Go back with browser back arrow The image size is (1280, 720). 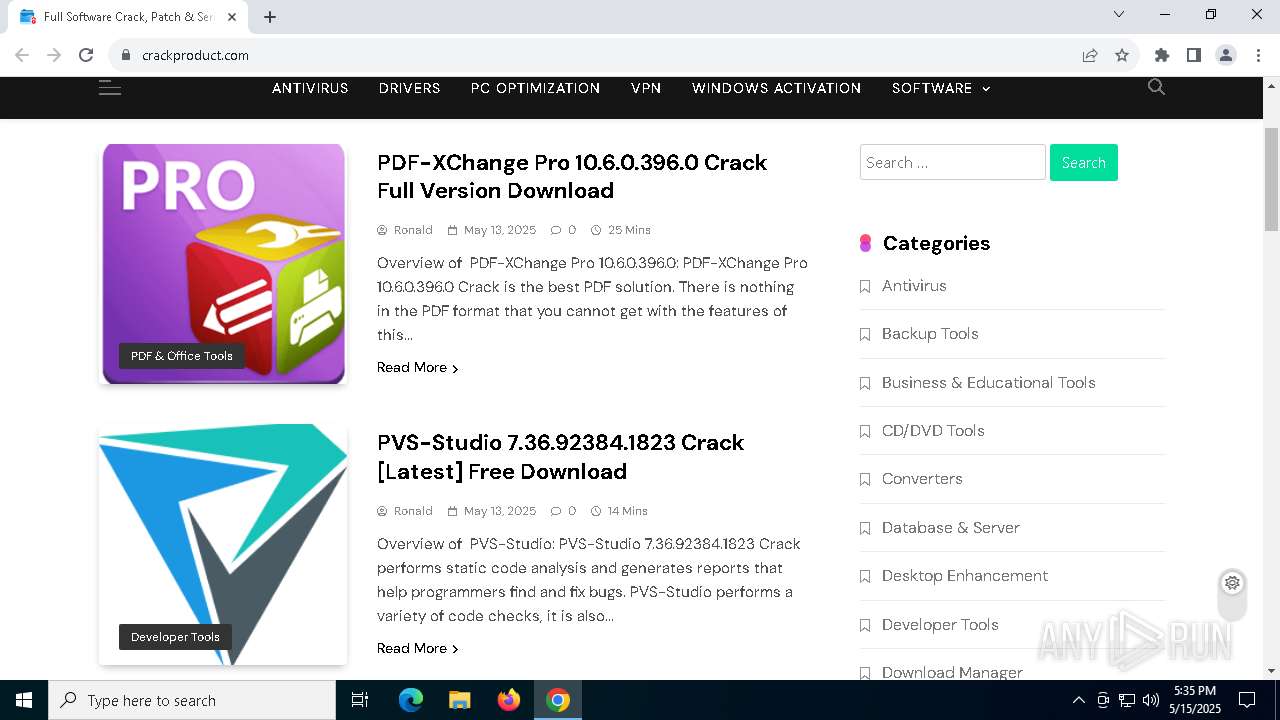click(22, 55)
